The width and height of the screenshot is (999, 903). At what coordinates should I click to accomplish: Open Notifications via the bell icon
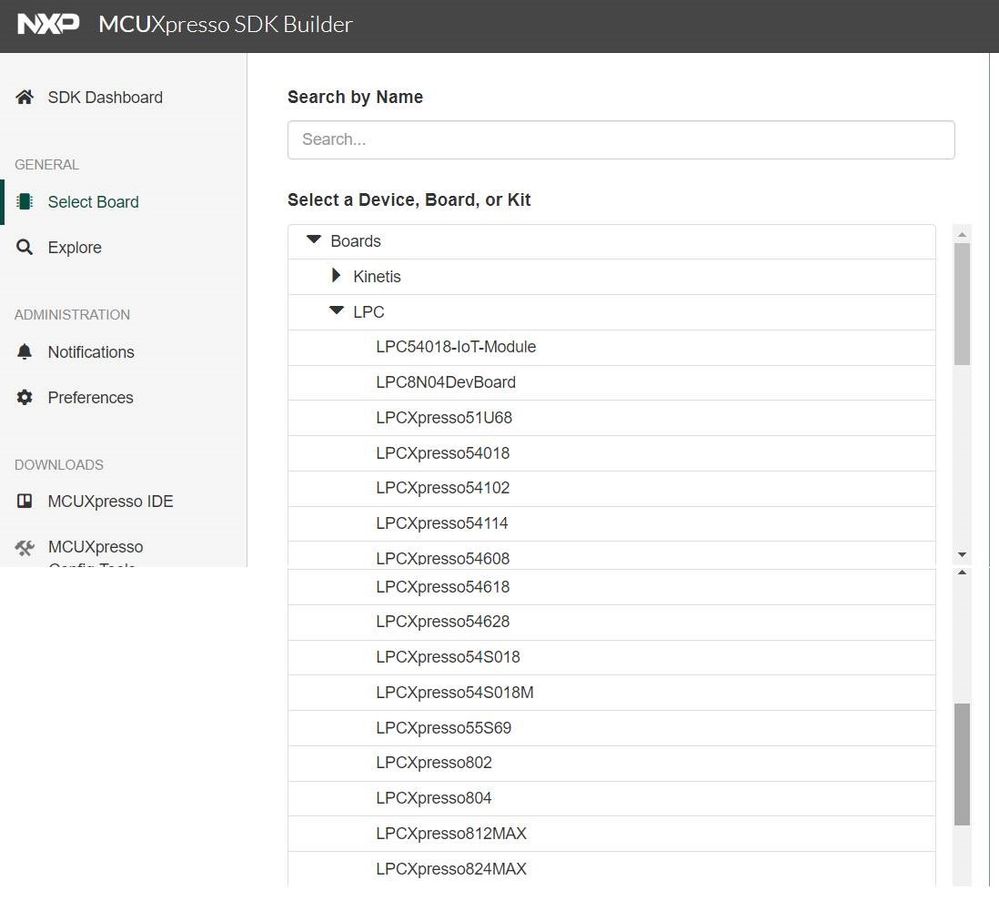[24, 352]
